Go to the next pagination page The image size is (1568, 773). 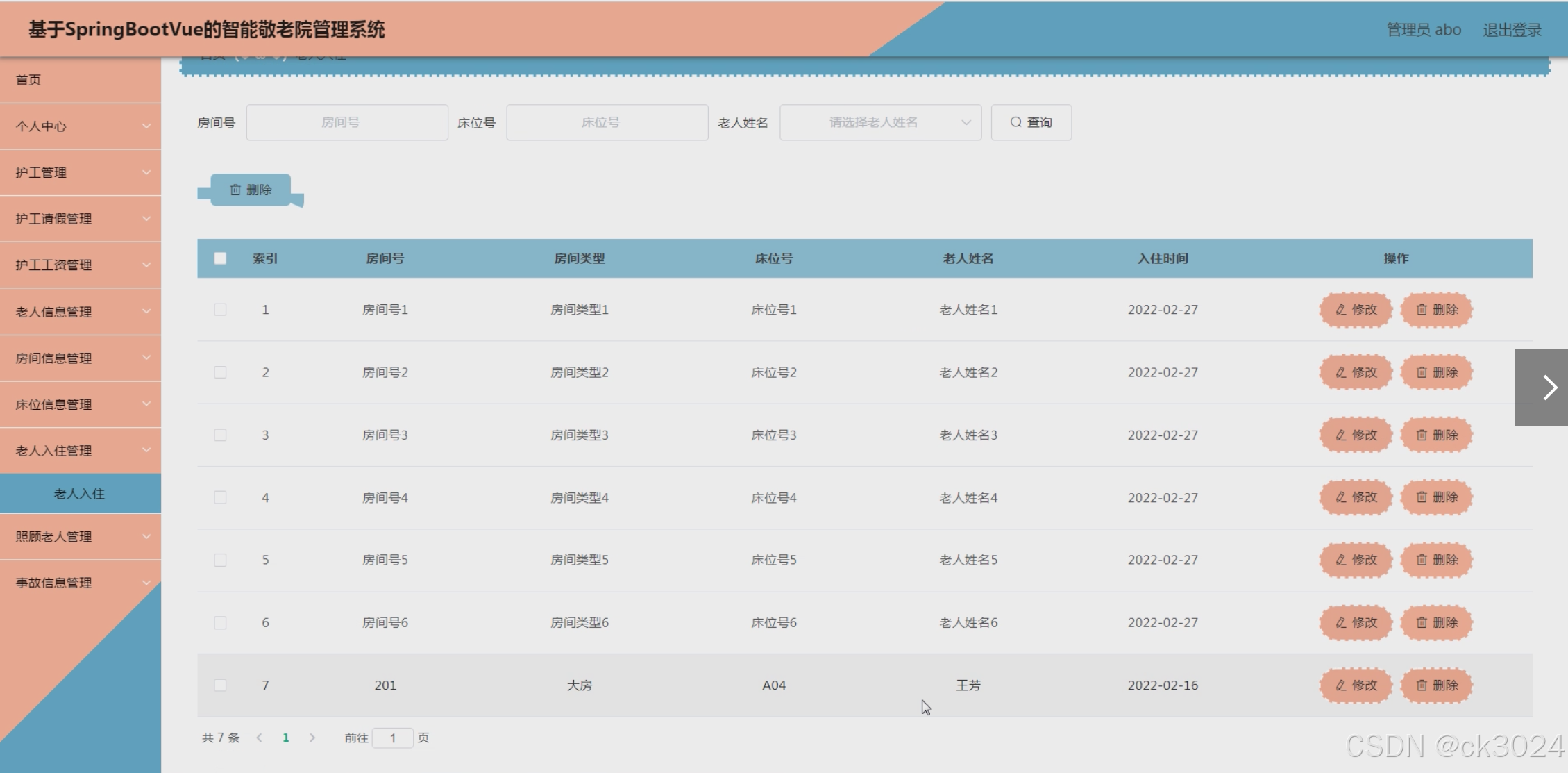tap(312, 738)
